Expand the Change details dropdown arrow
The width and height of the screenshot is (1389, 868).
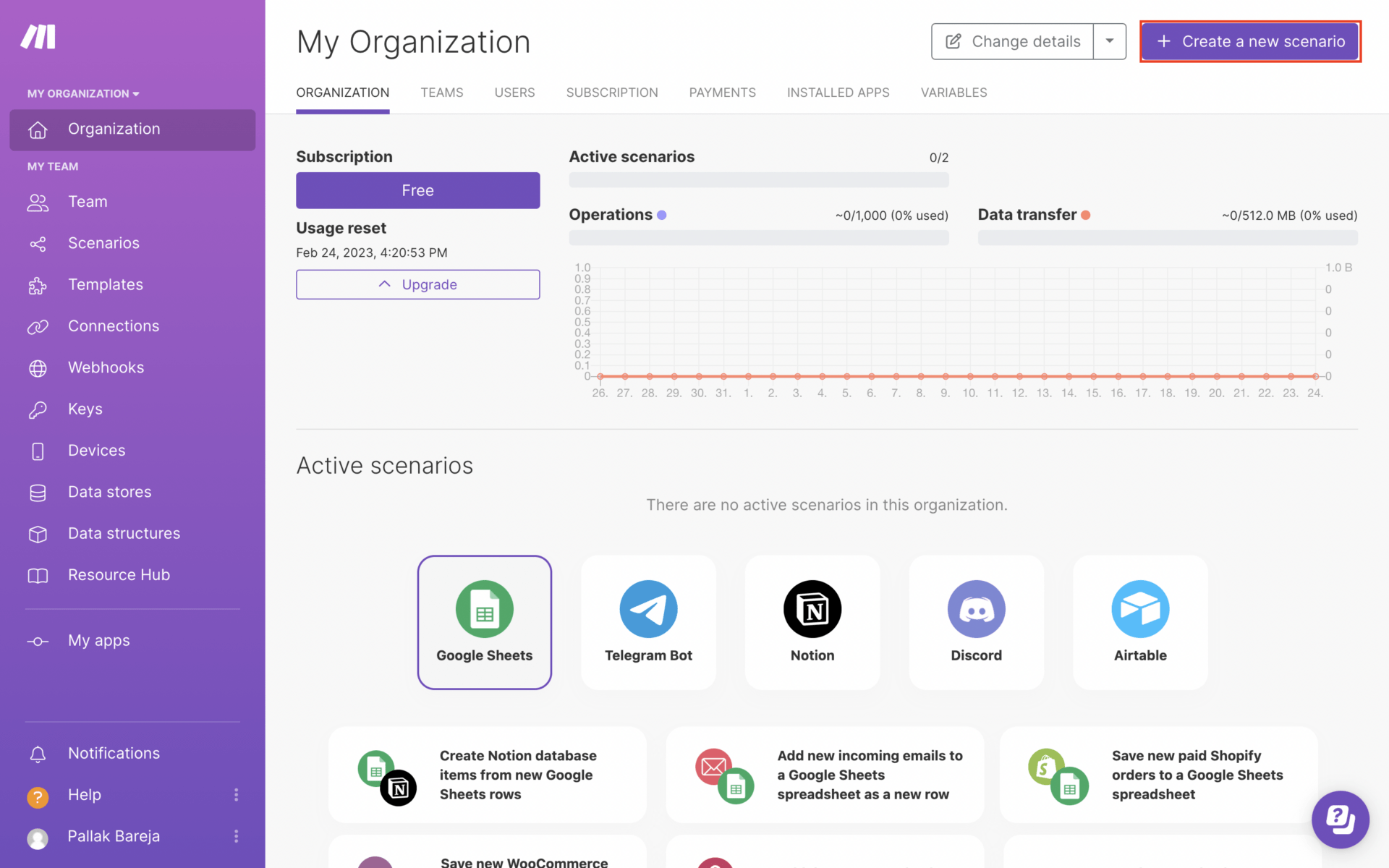click(x=1109, y=41)
